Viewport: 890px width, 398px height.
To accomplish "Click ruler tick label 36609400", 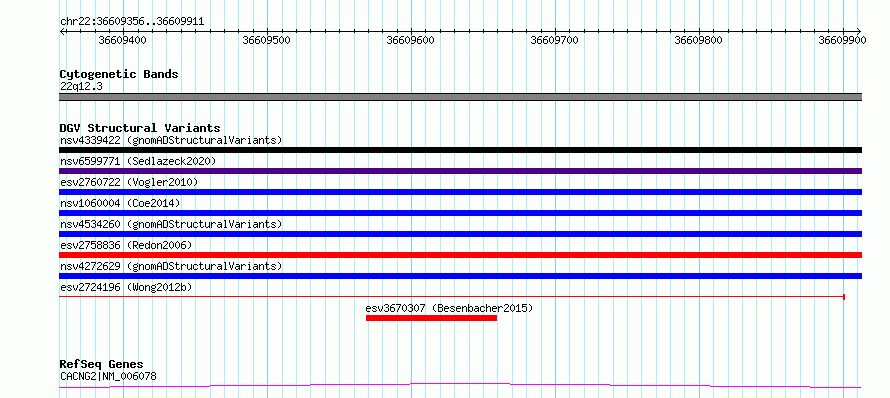I will (123, 40).
